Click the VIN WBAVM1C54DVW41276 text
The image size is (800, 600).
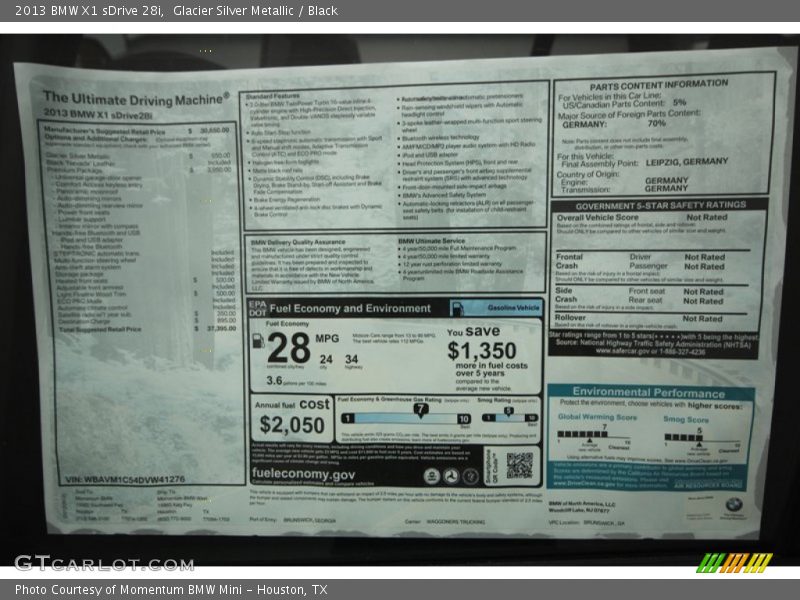point(125,480)
